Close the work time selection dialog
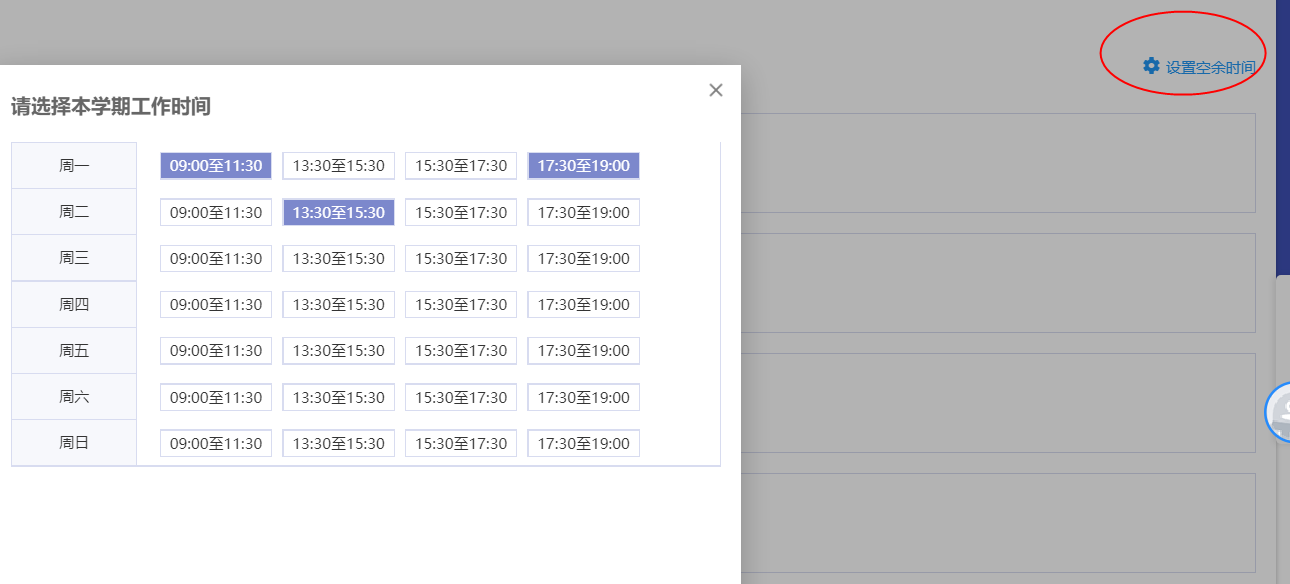The height and width of the screenshot is (584, 1290). 715,90
